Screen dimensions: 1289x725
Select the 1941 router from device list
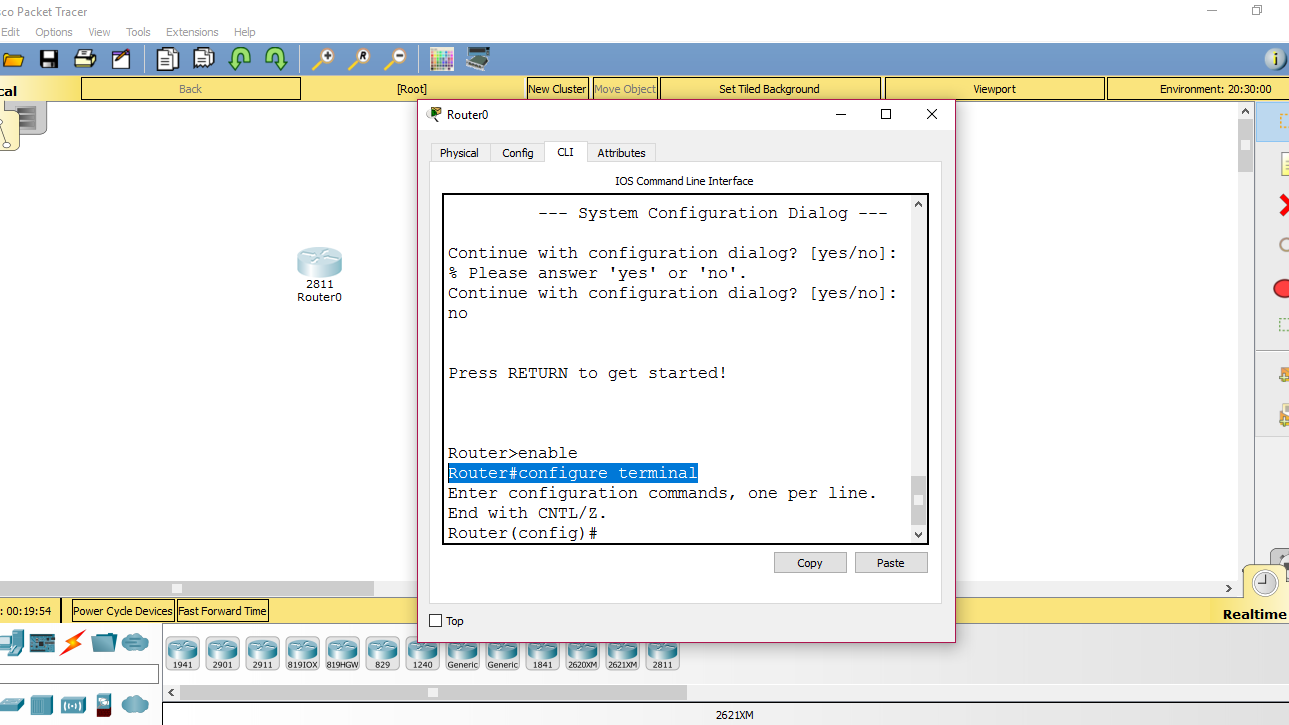click(x=182, y=652)
